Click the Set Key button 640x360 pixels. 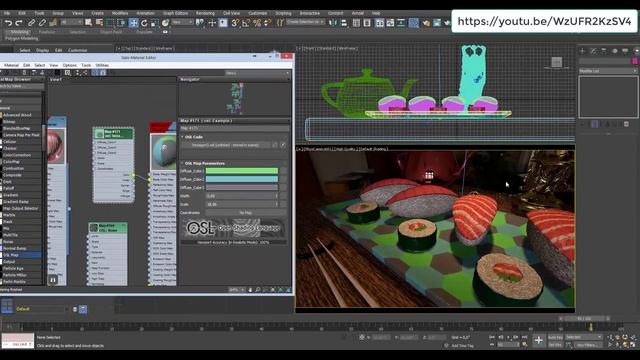pos(556,345)
